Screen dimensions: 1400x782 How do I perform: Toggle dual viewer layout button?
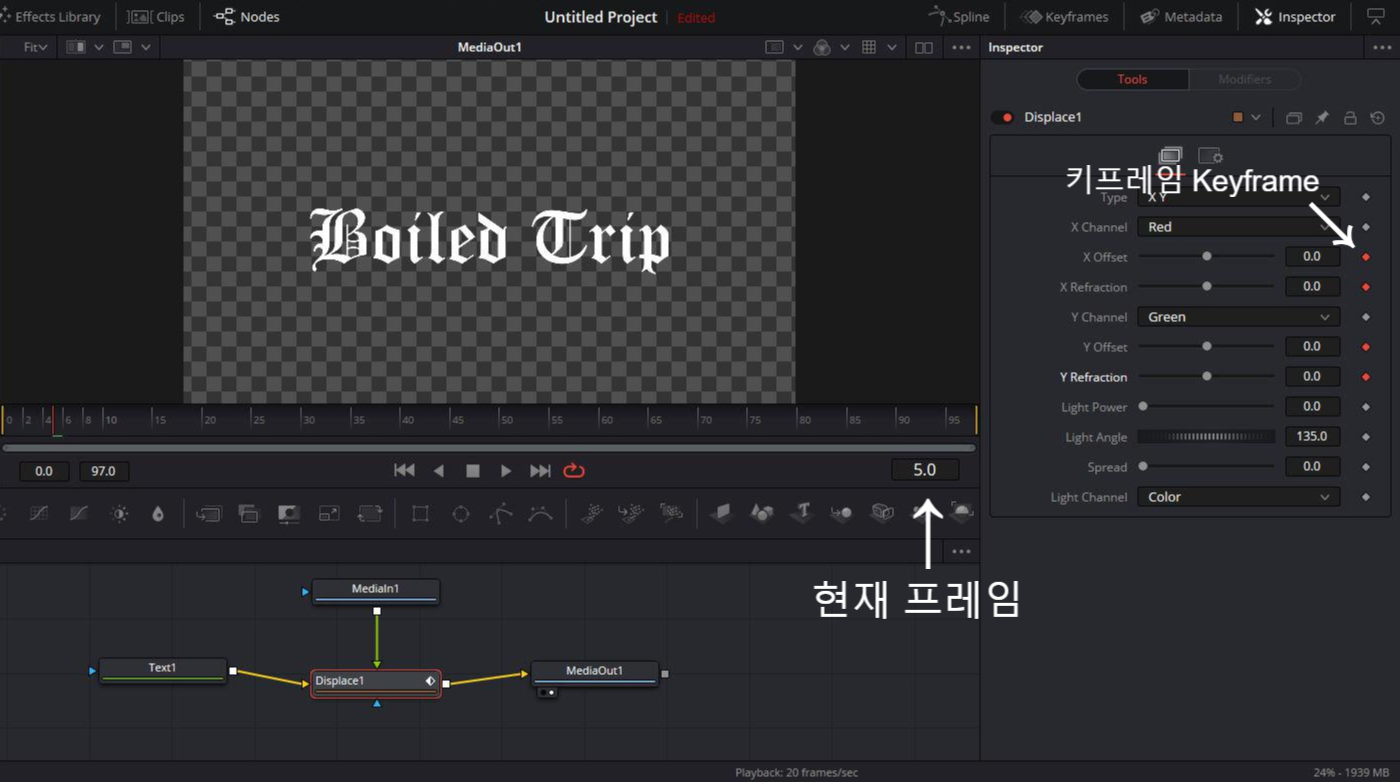(924, 47)
